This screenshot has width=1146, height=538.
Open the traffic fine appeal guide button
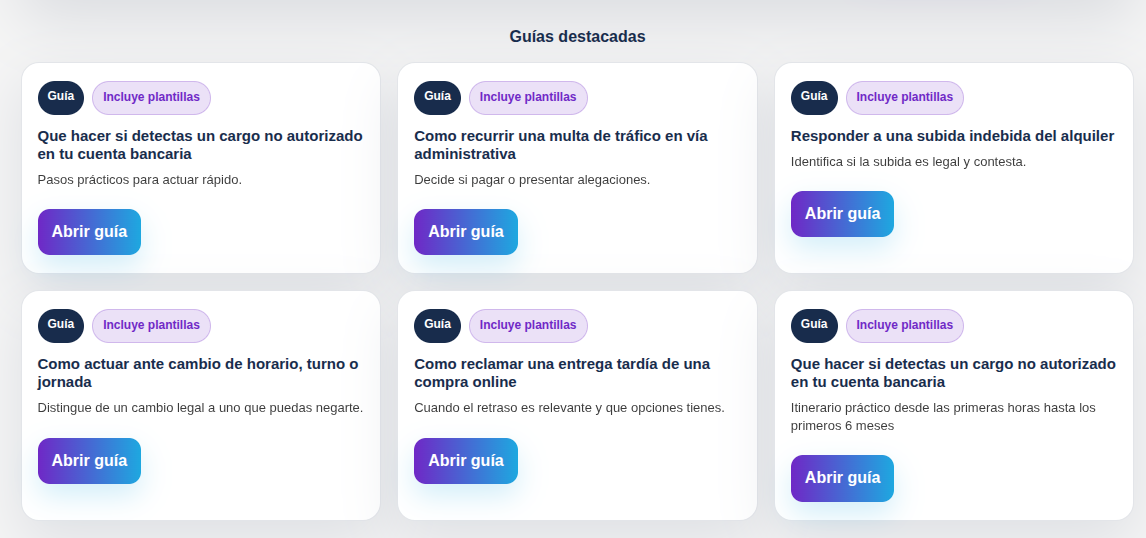click(x=466, y=232)
